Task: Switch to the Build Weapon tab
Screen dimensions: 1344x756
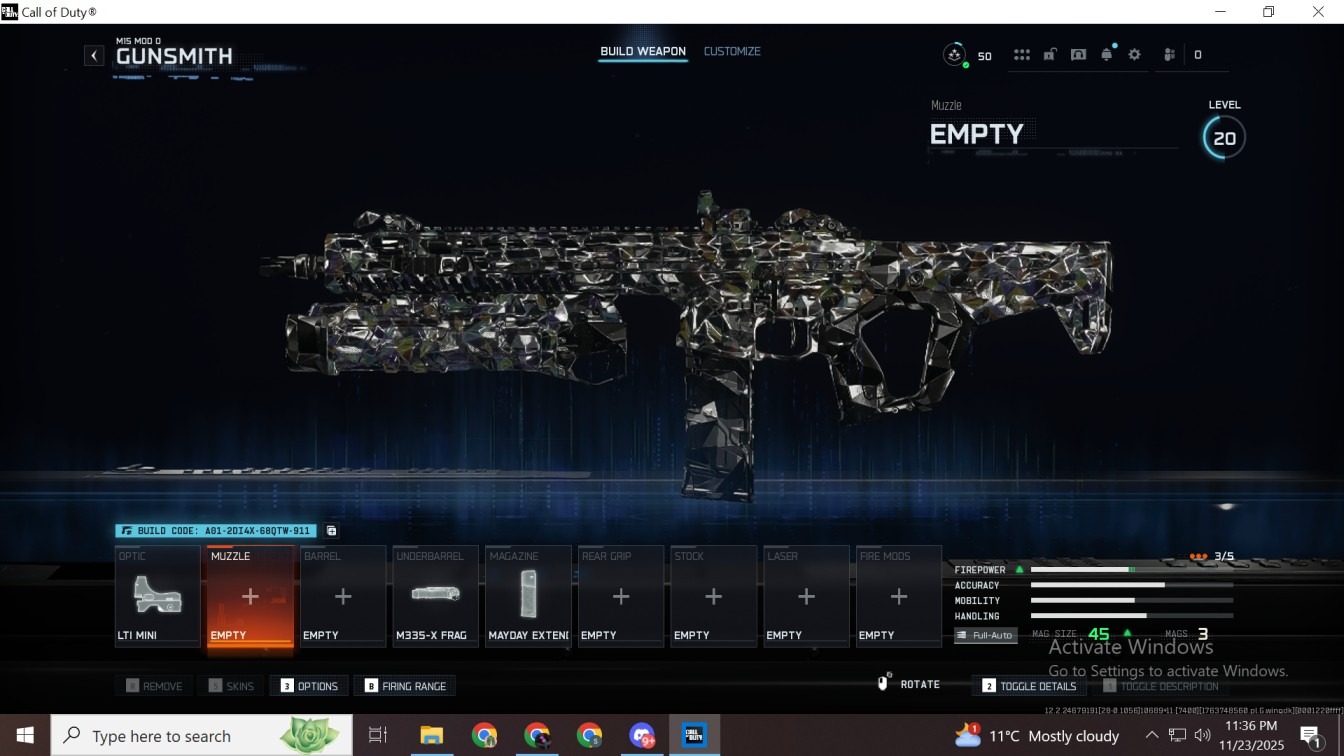Action: tap(643, 51)
